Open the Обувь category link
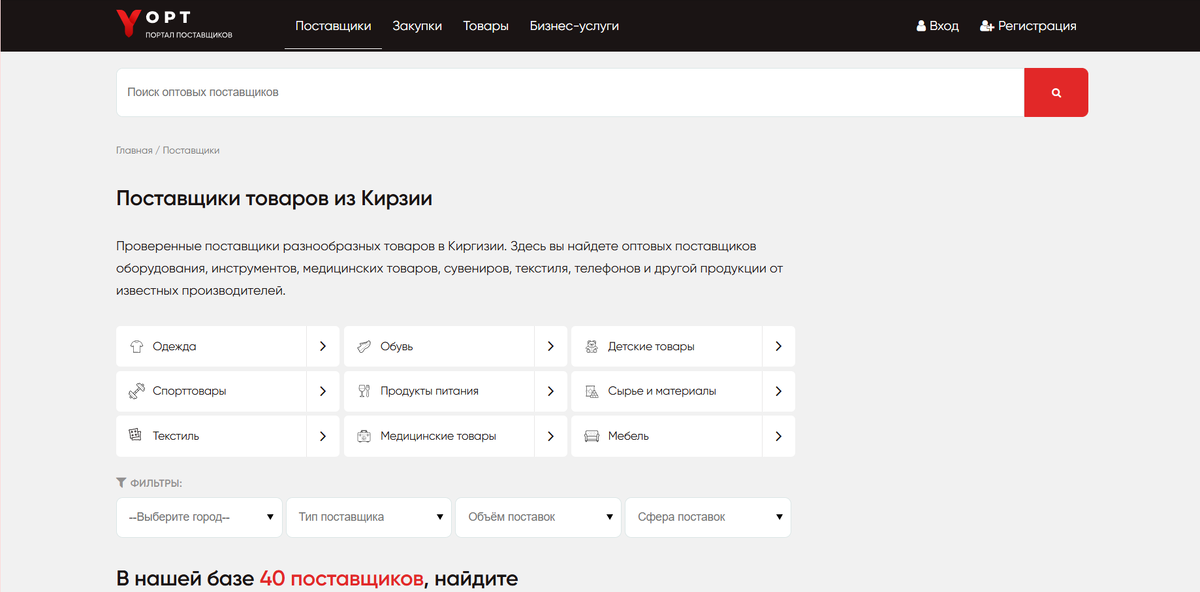The image size is (1200, 592). 396,346
